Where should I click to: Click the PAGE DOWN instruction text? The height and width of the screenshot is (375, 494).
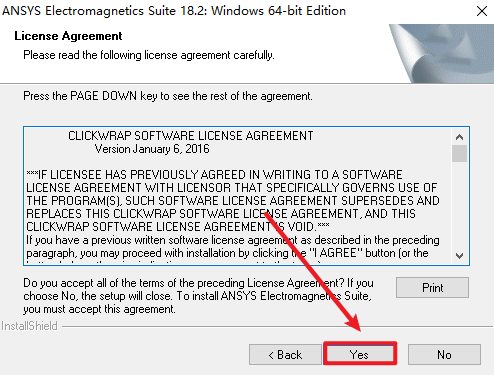pyautogui.click(x=168, y=96)
